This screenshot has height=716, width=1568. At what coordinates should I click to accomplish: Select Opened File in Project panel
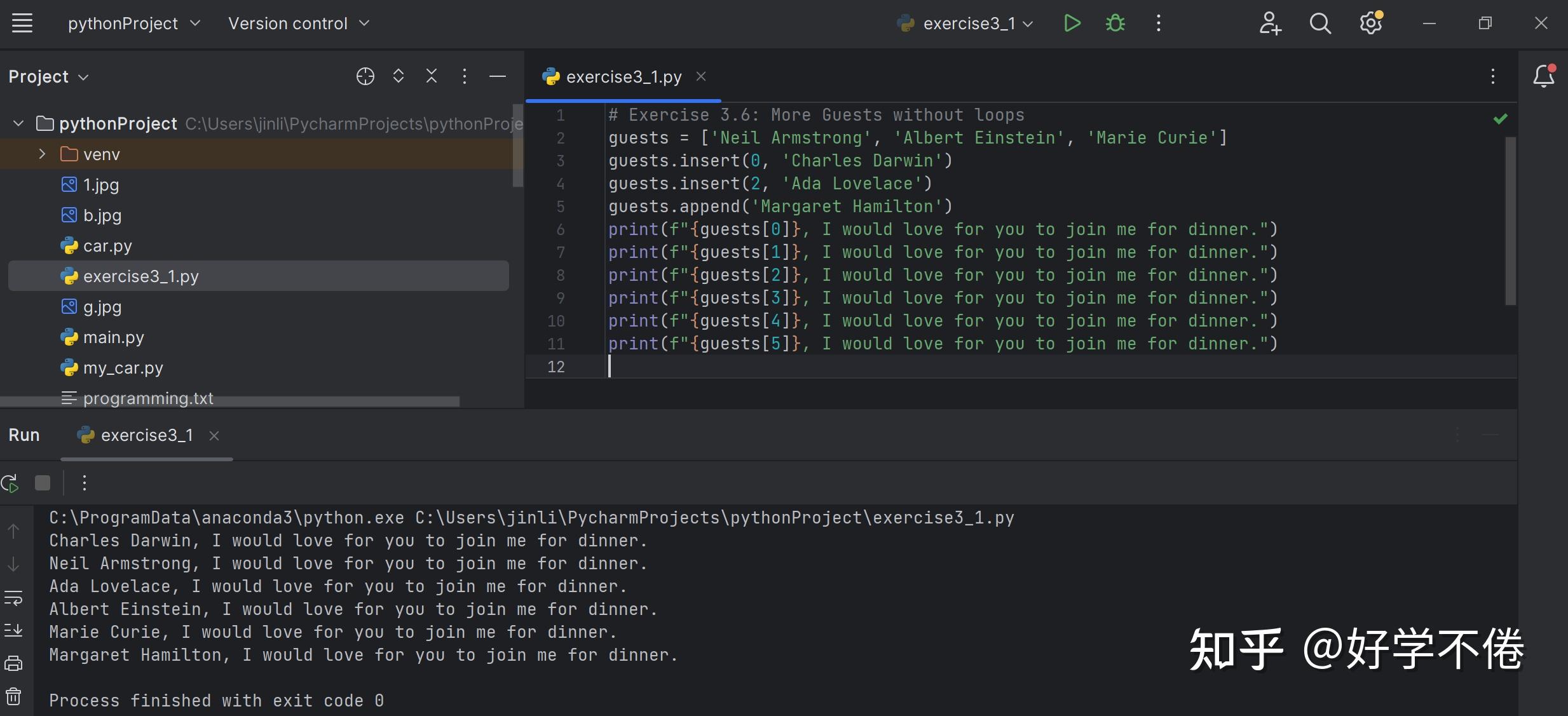point(365,76)
